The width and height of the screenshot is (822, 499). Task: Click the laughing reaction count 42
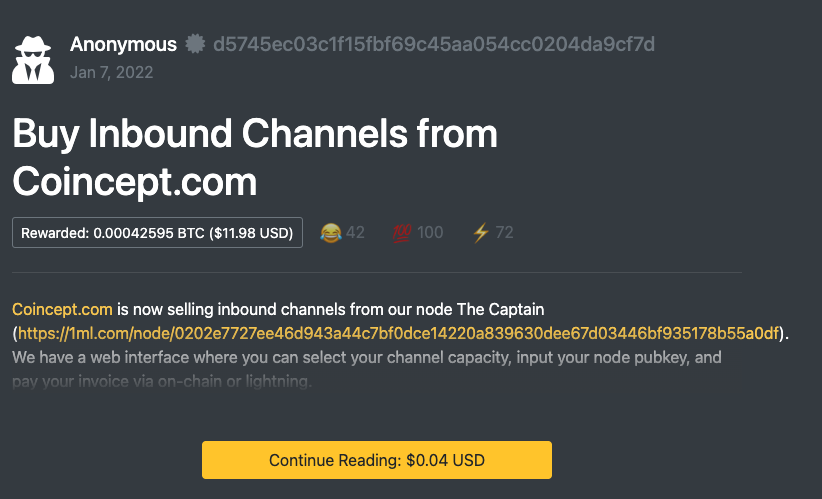[355, 233]
